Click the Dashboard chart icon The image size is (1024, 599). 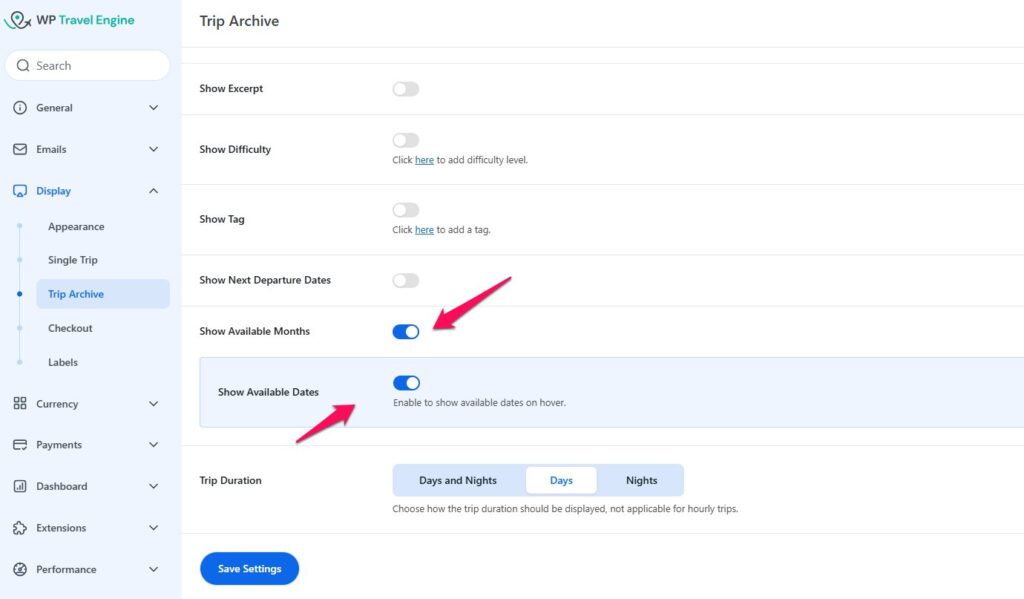pyautogui.click(x=19, y=487)
